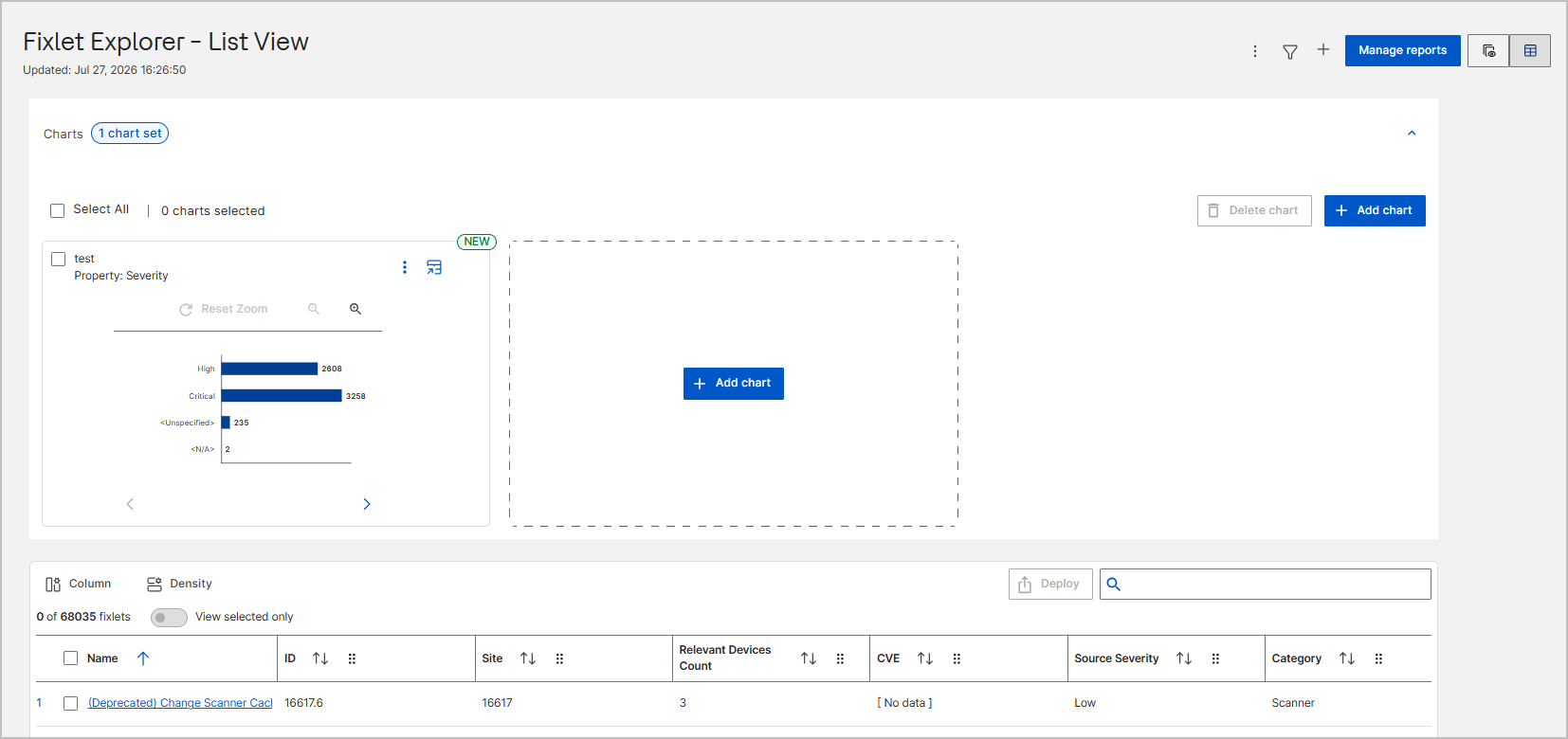Open the Density options

tap(179, 585)
